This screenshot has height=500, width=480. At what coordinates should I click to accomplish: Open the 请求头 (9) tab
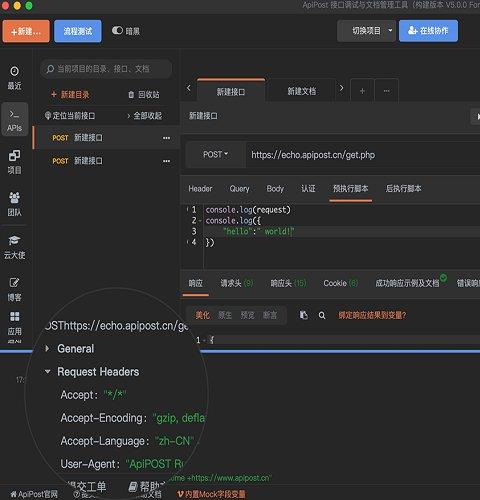pos(237,283)
